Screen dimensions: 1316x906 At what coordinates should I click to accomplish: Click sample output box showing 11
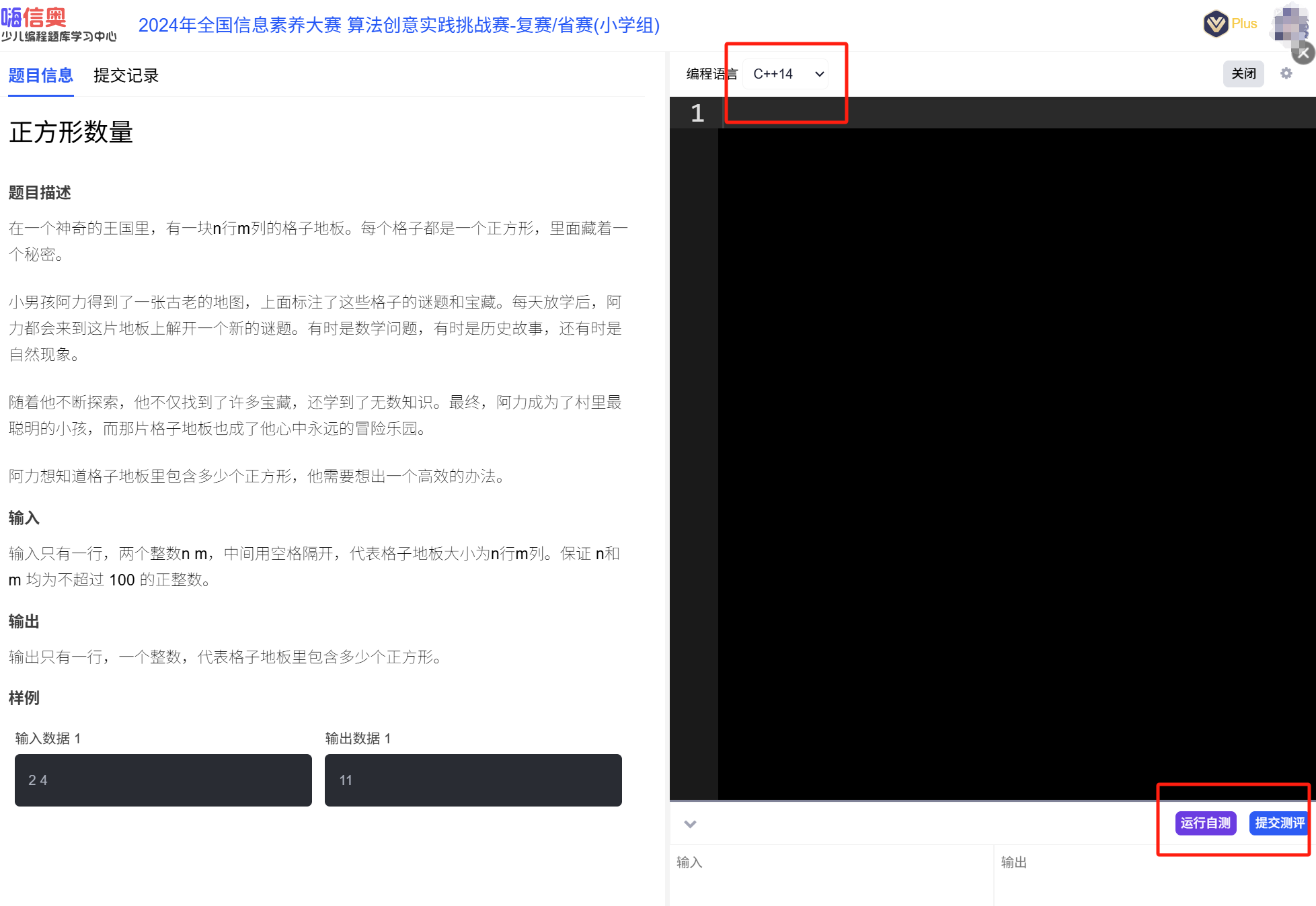tap(473, 780)
